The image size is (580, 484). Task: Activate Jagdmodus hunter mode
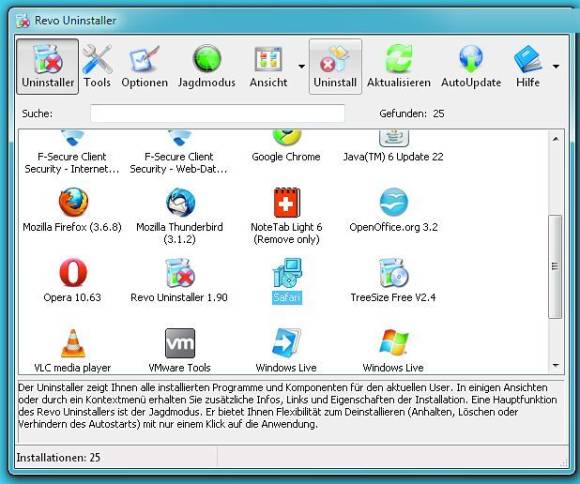coord(207,67)
